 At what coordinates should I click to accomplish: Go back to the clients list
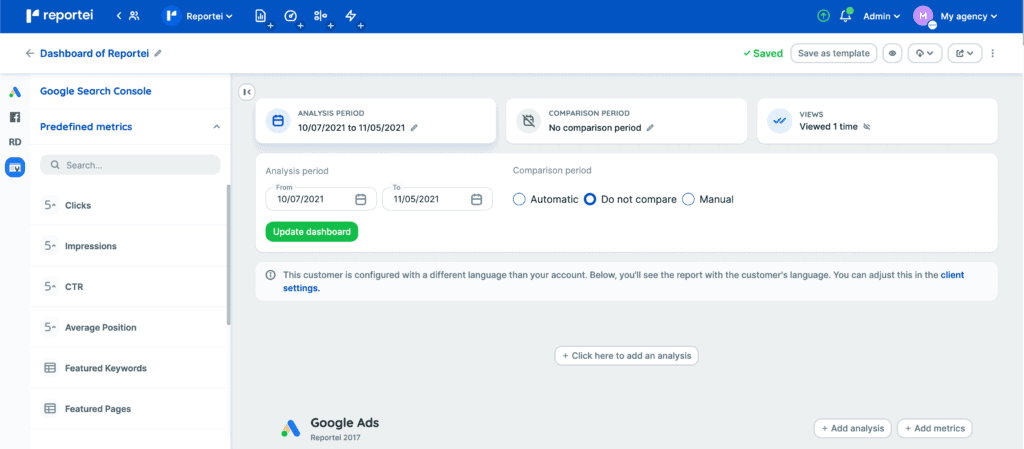point(128,16)
